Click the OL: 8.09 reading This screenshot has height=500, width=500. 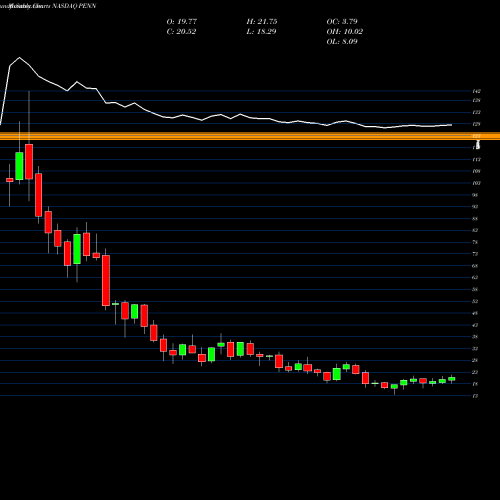[x=342, y=42]
